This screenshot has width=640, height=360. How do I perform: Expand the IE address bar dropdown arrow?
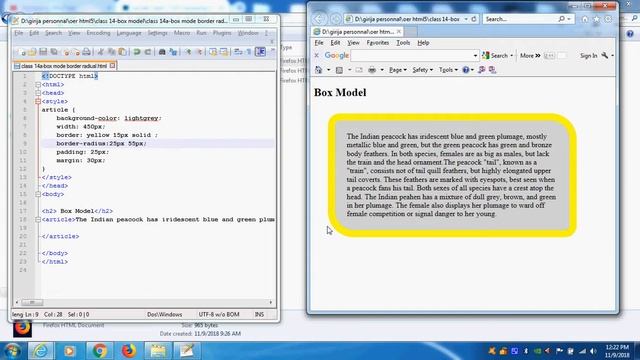click(x=466, y=19)
